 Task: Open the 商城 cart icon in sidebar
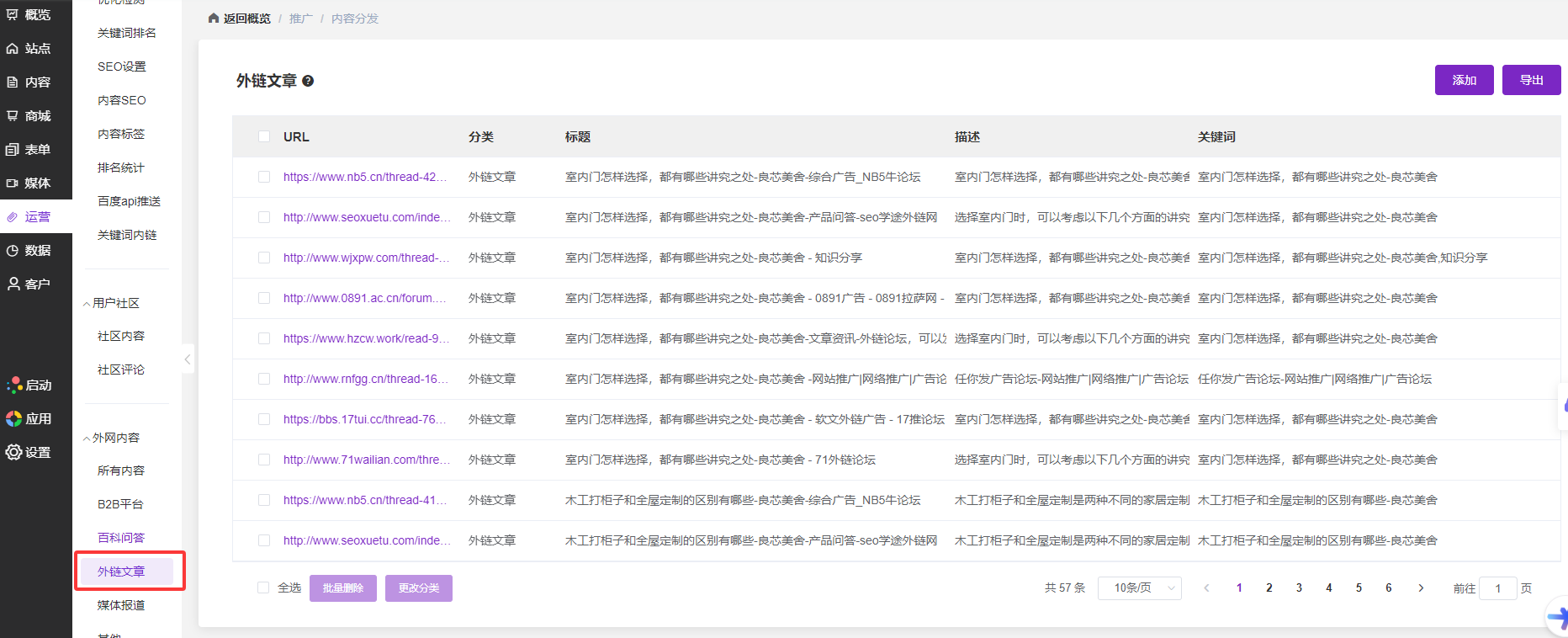pyautogui.click(x=13, y=116)
